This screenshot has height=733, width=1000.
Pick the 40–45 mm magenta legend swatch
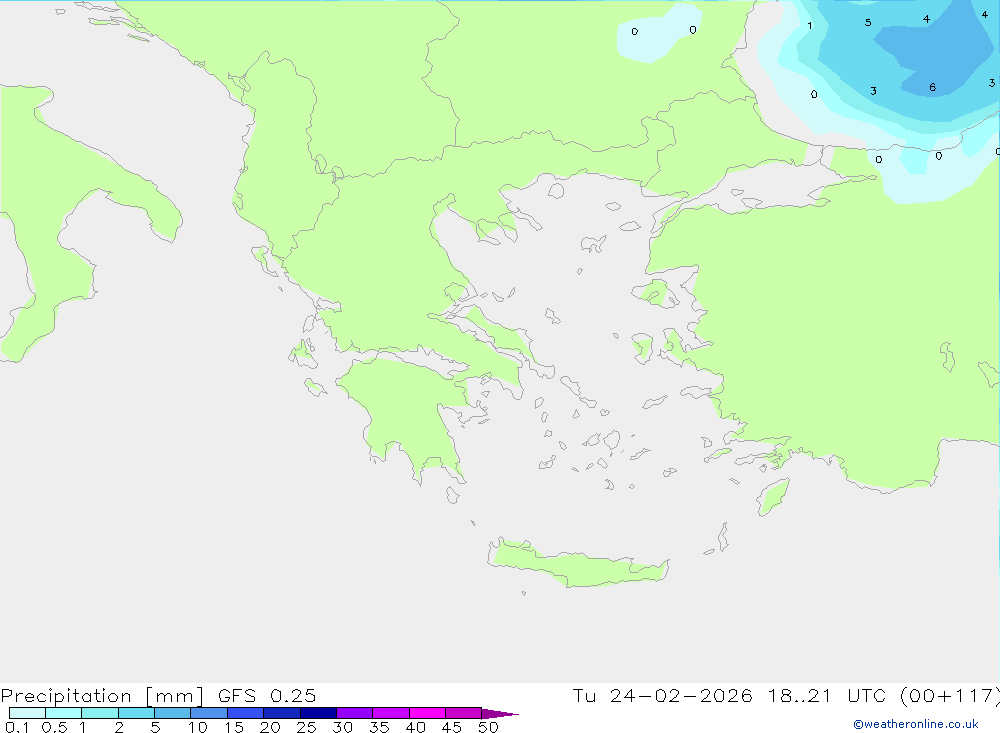(x=427, y=713)
